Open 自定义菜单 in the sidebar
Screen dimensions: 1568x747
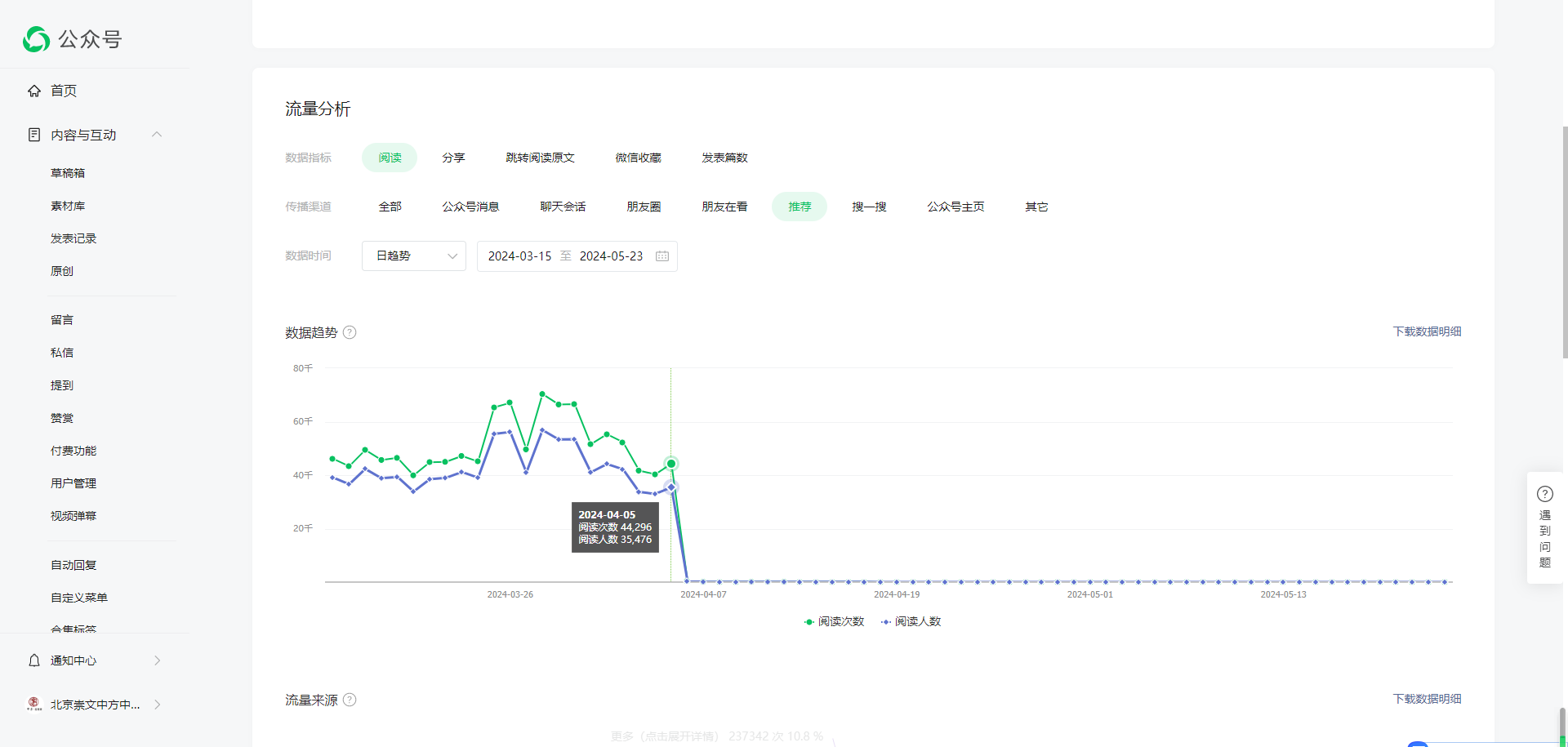click(x=79, y=598)
